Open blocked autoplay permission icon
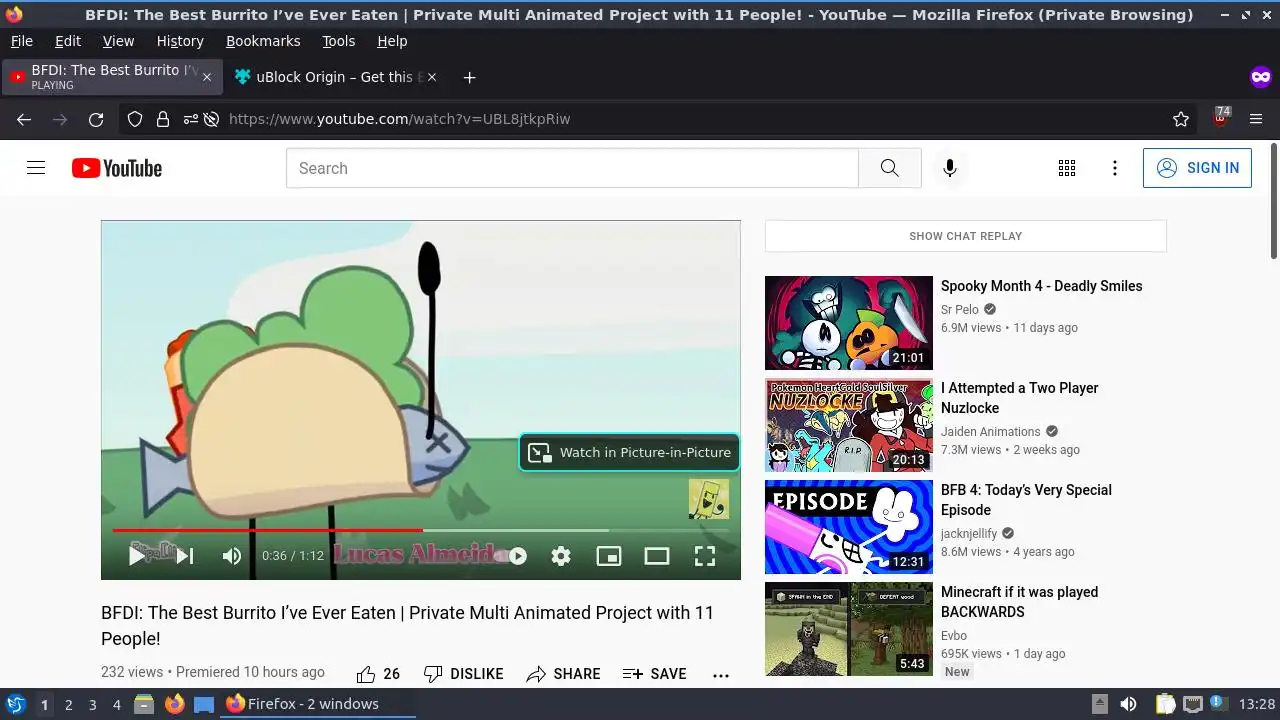The height and width of the screenshot is (720, 1280). 211,119
